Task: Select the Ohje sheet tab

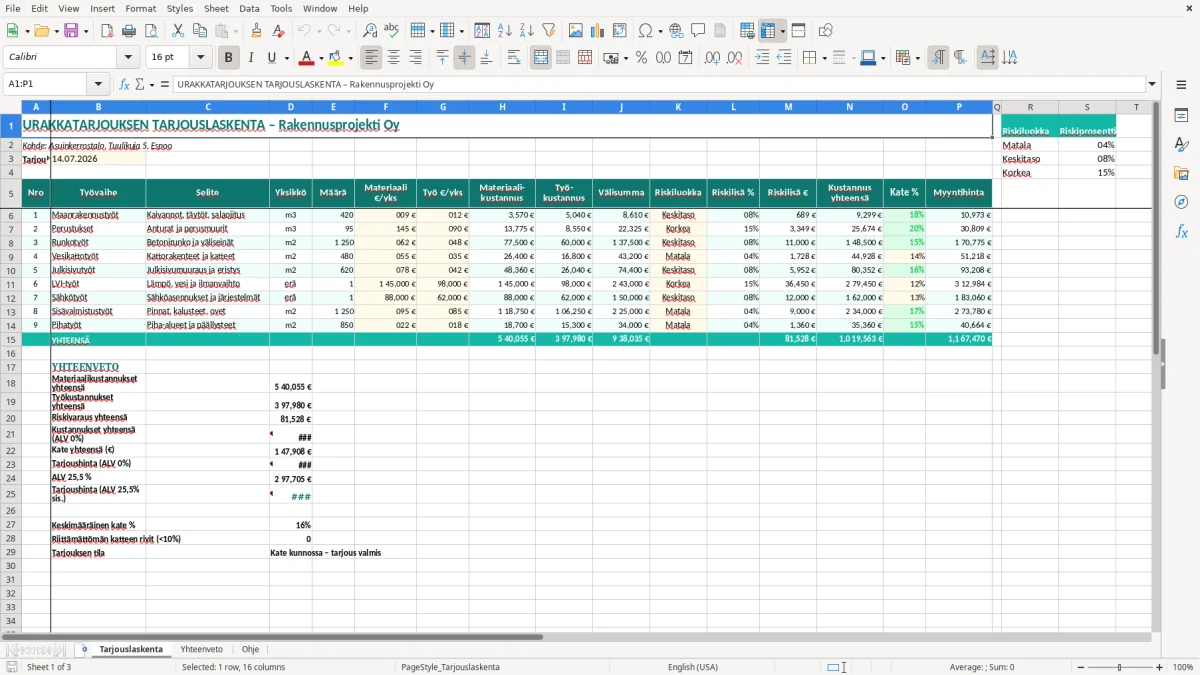Action: coord(250,650)
